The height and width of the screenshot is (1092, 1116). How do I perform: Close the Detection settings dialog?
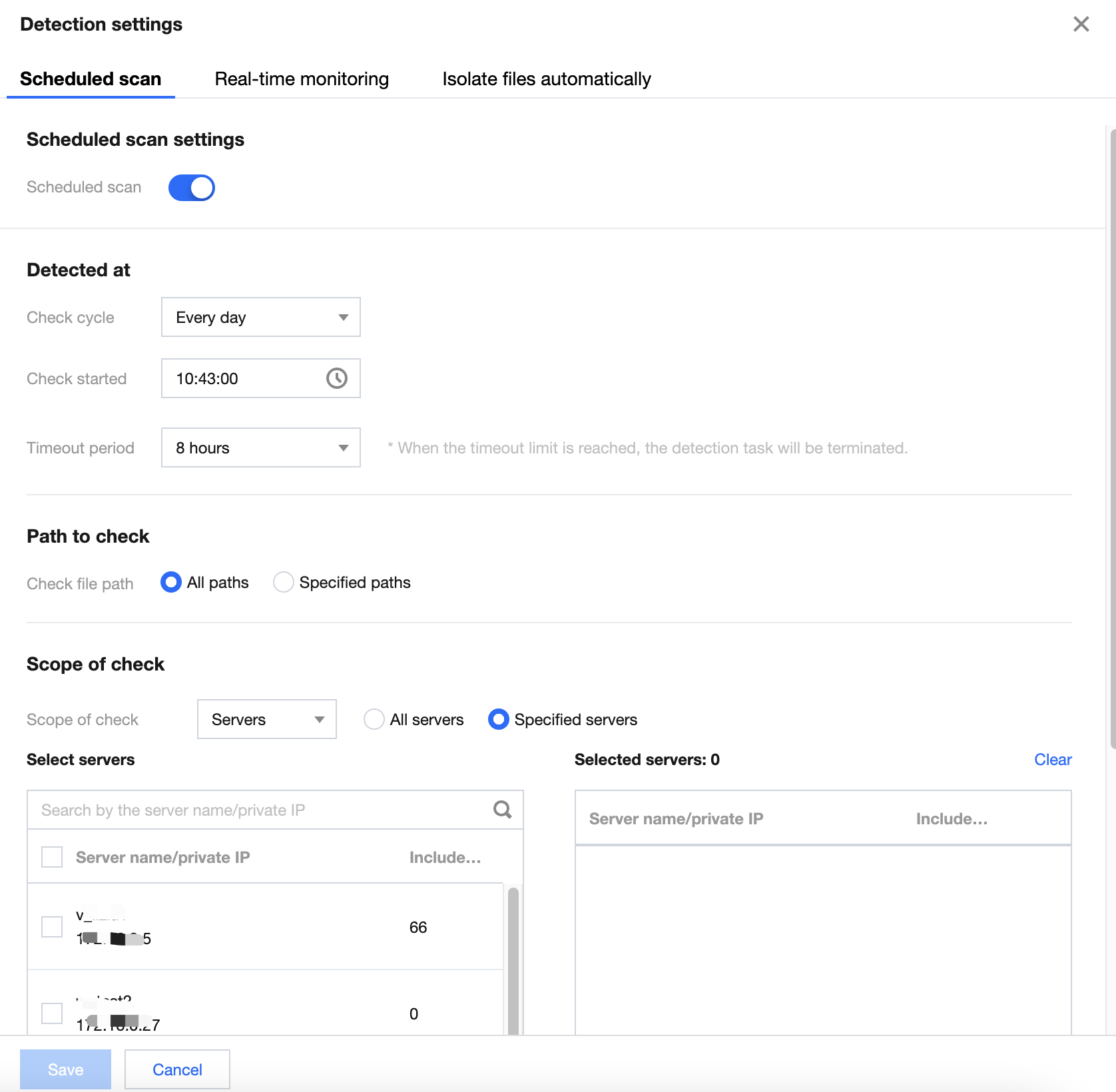click(x=1081, y=25)
